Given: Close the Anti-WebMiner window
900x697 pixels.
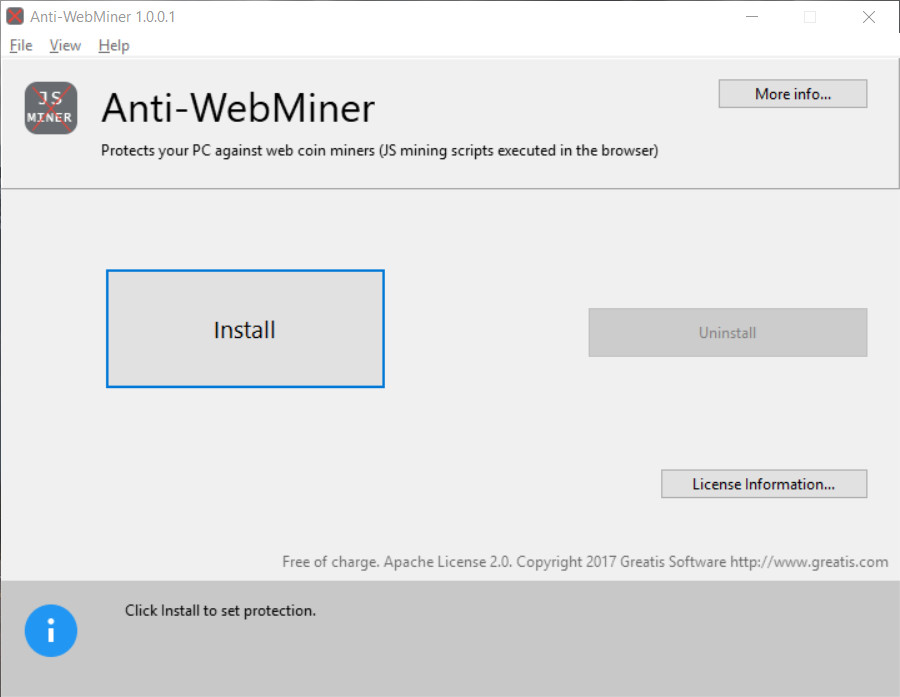Looking at the screenshot, I should [869, 17].
